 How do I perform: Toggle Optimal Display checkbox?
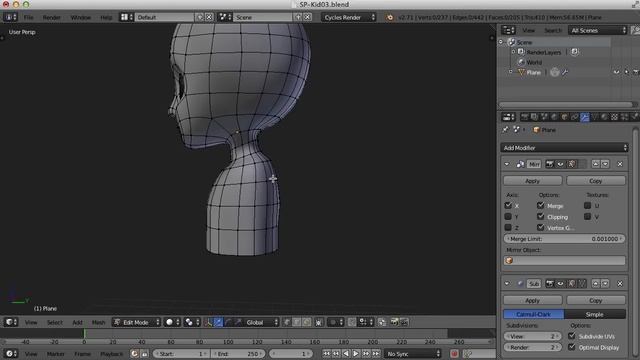tap(572, 347)
